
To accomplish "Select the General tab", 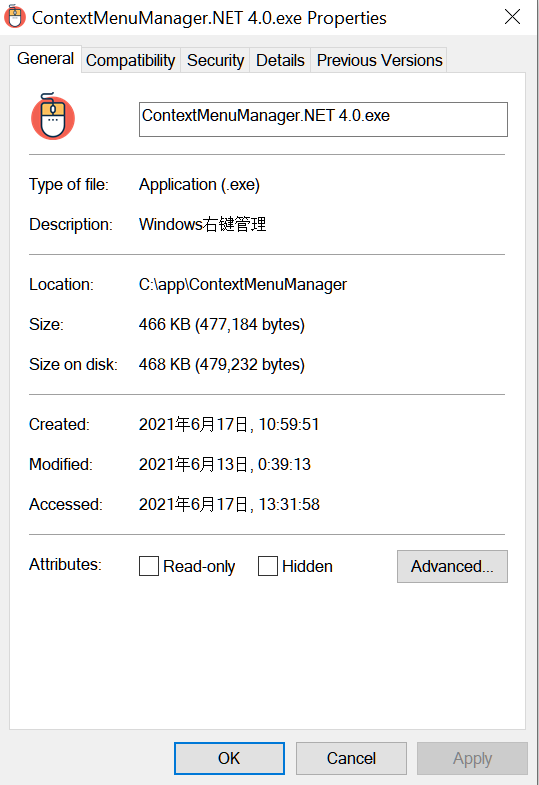I will pos(46,59).
